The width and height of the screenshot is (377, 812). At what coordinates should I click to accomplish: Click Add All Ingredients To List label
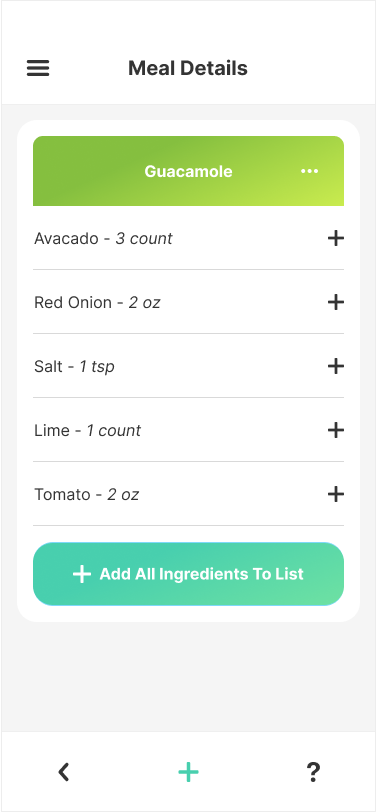(201, 574)
